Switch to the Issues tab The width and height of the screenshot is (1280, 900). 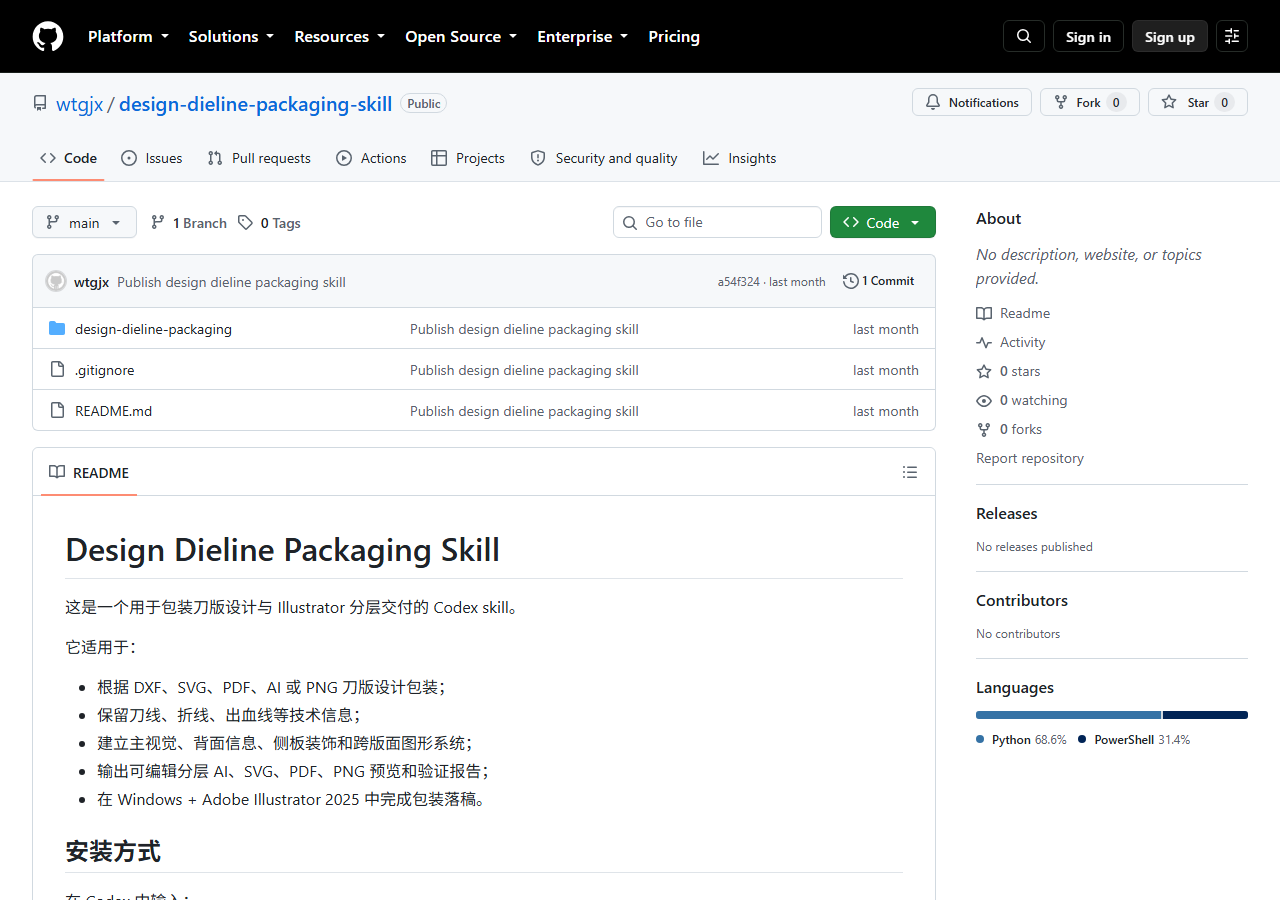point(151,158)
